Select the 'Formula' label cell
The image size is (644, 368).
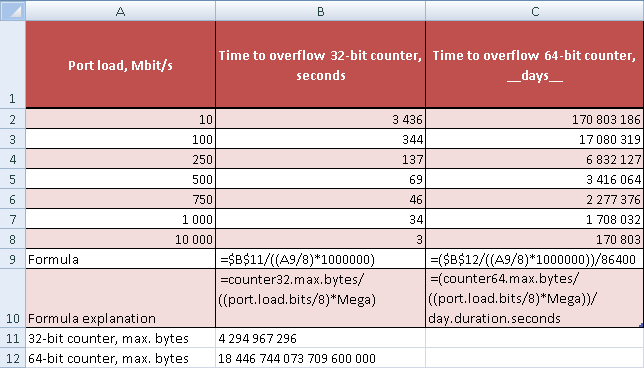click(120, 259)
